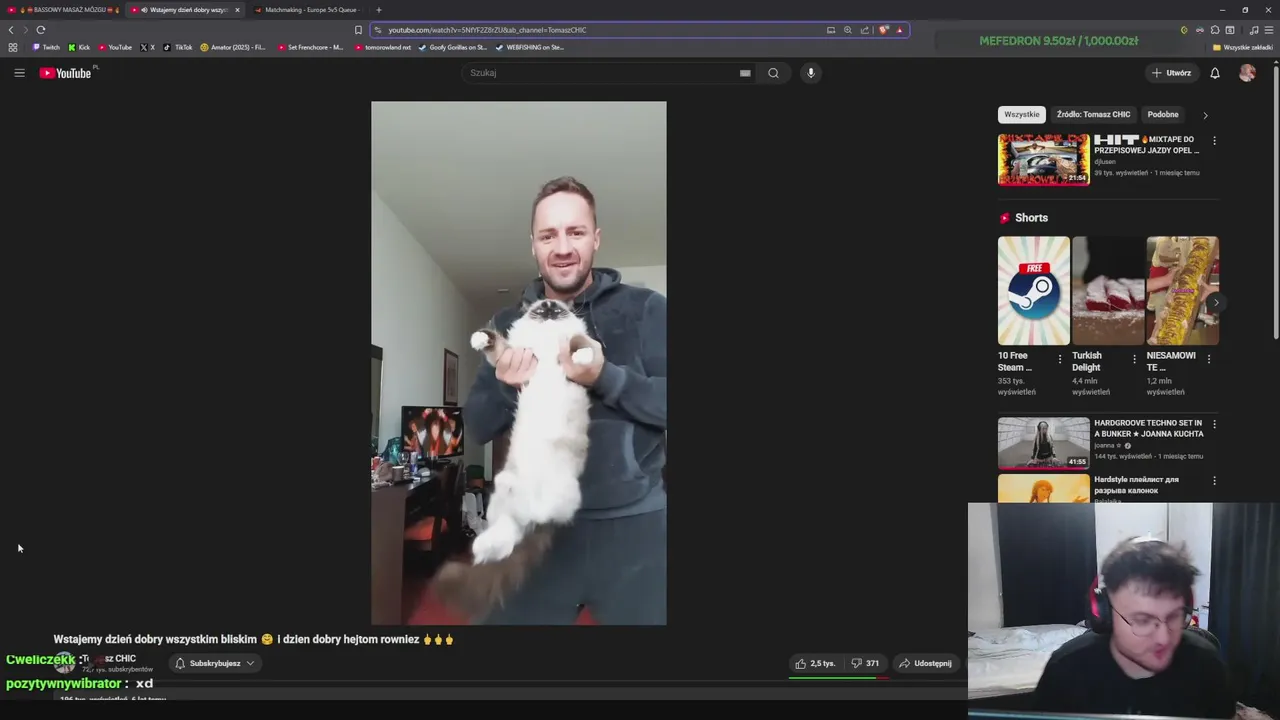Select the Wszystkie filter chip
Viewport: 1280px width, 720px height.
pyautogui.click(x=1022, y=114)
